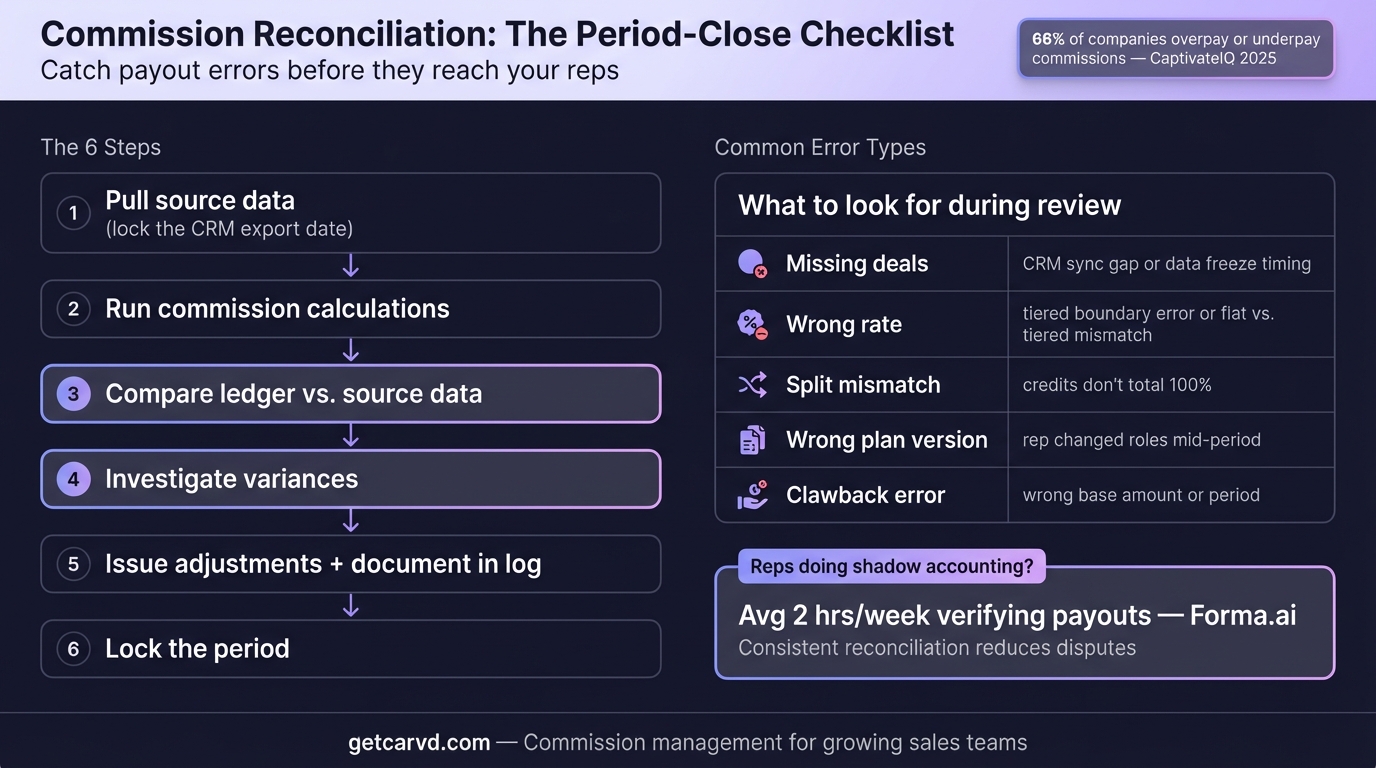
Task: Click the Wrong plan version document icon
Action: 752,440
